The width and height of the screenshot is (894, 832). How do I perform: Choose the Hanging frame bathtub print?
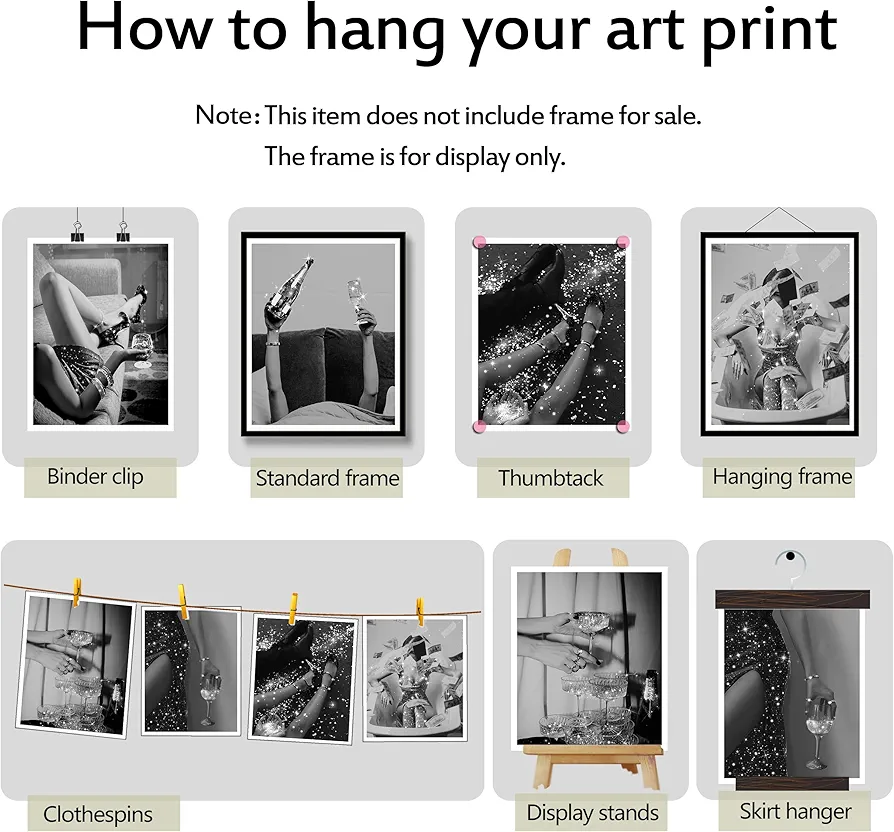coord(779,334)
